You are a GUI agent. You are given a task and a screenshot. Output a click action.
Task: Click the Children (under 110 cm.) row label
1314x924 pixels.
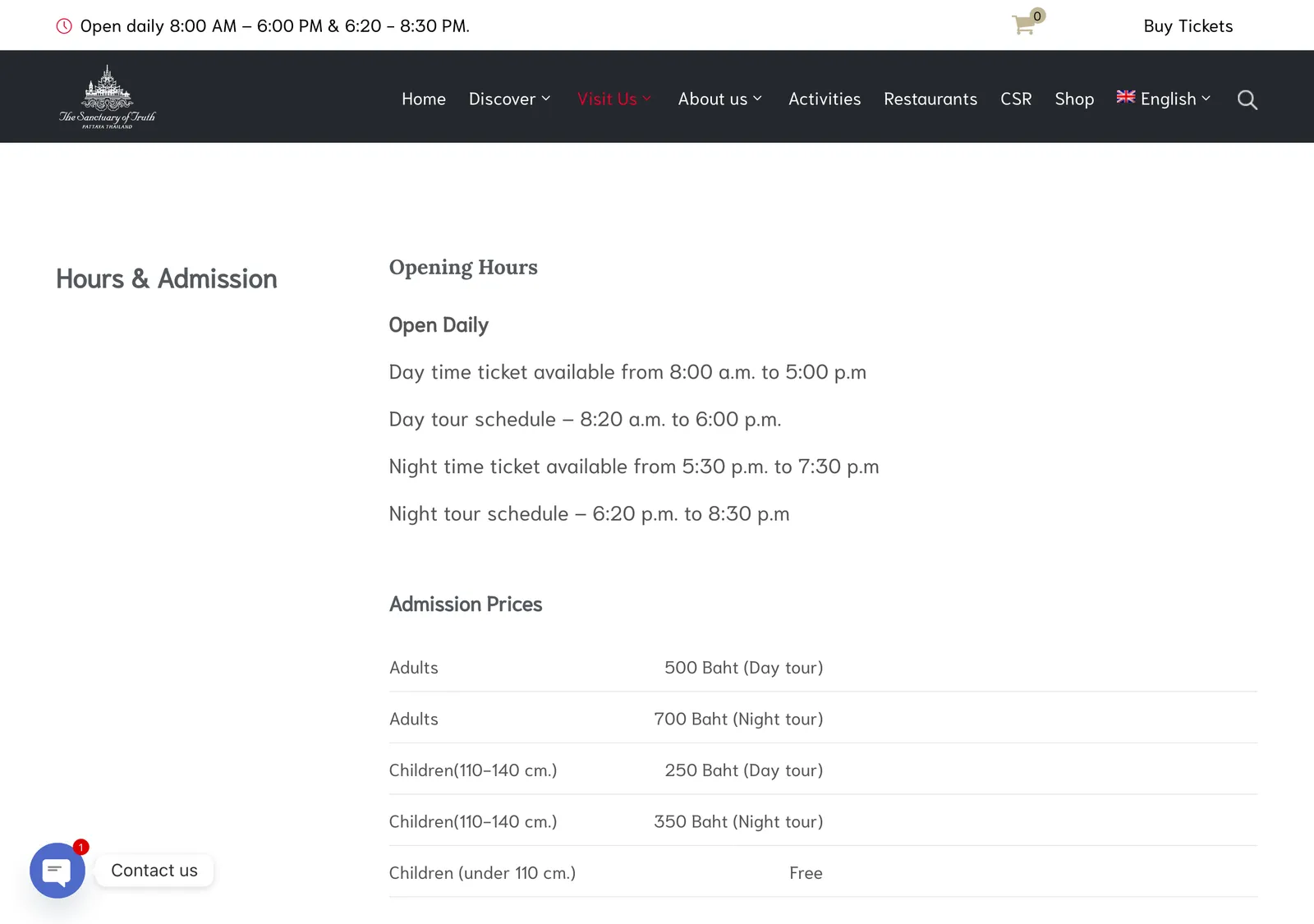point(482,873)
